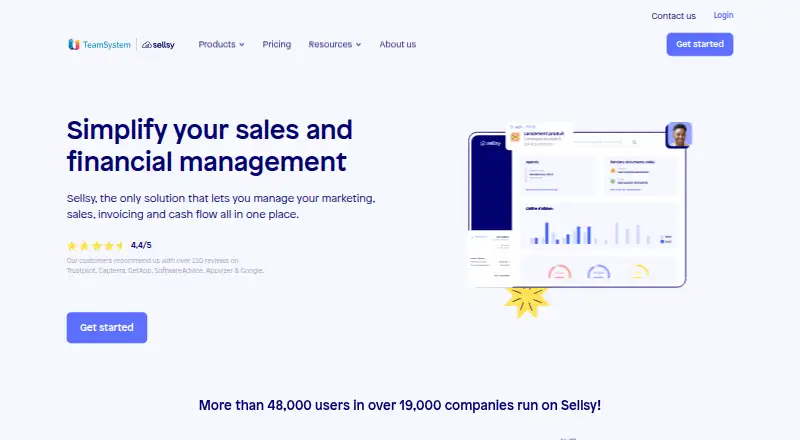The width and height of the screenshot is (800, 440).
Task: Click the orange product launch notification icon
Action: tap(515, 137)
